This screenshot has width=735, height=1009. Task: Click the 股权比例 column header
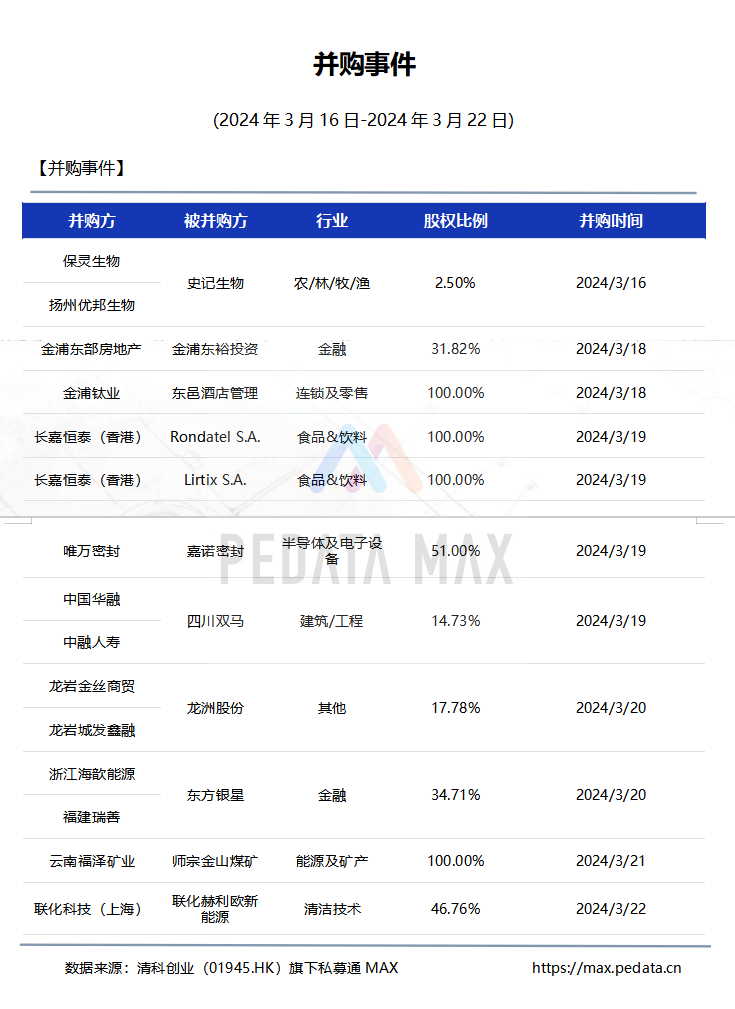coord(456,221)
